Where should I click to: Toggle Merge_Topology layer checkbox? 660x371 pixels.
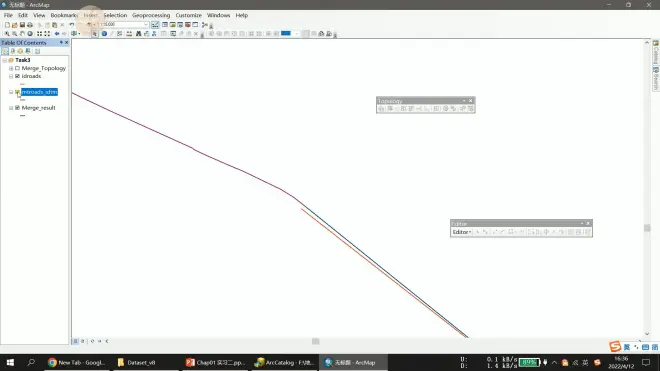tap(17, 68)
